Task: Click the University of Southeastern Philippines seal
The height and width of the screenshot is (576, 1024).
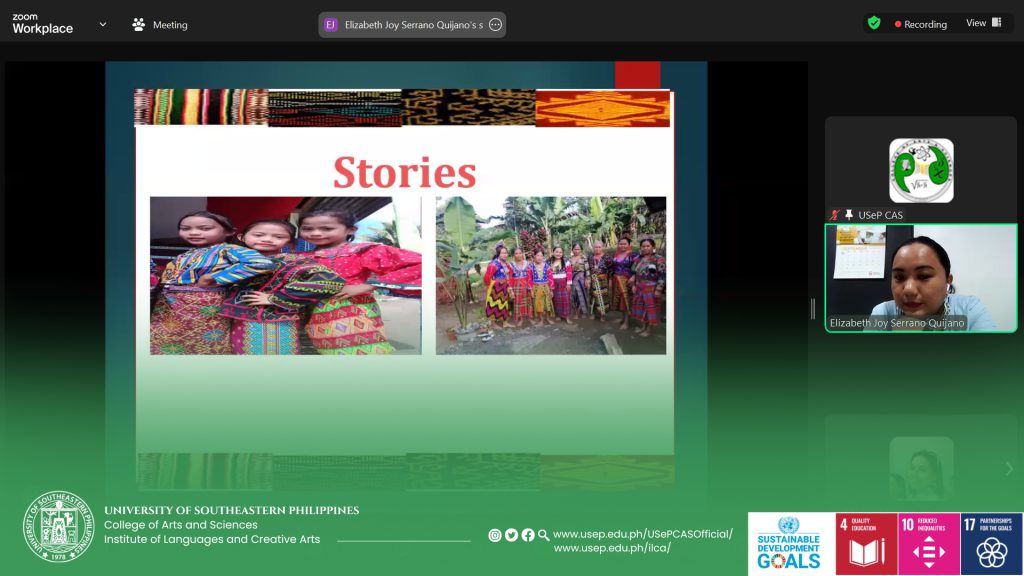Action: (x=59, y=526)
